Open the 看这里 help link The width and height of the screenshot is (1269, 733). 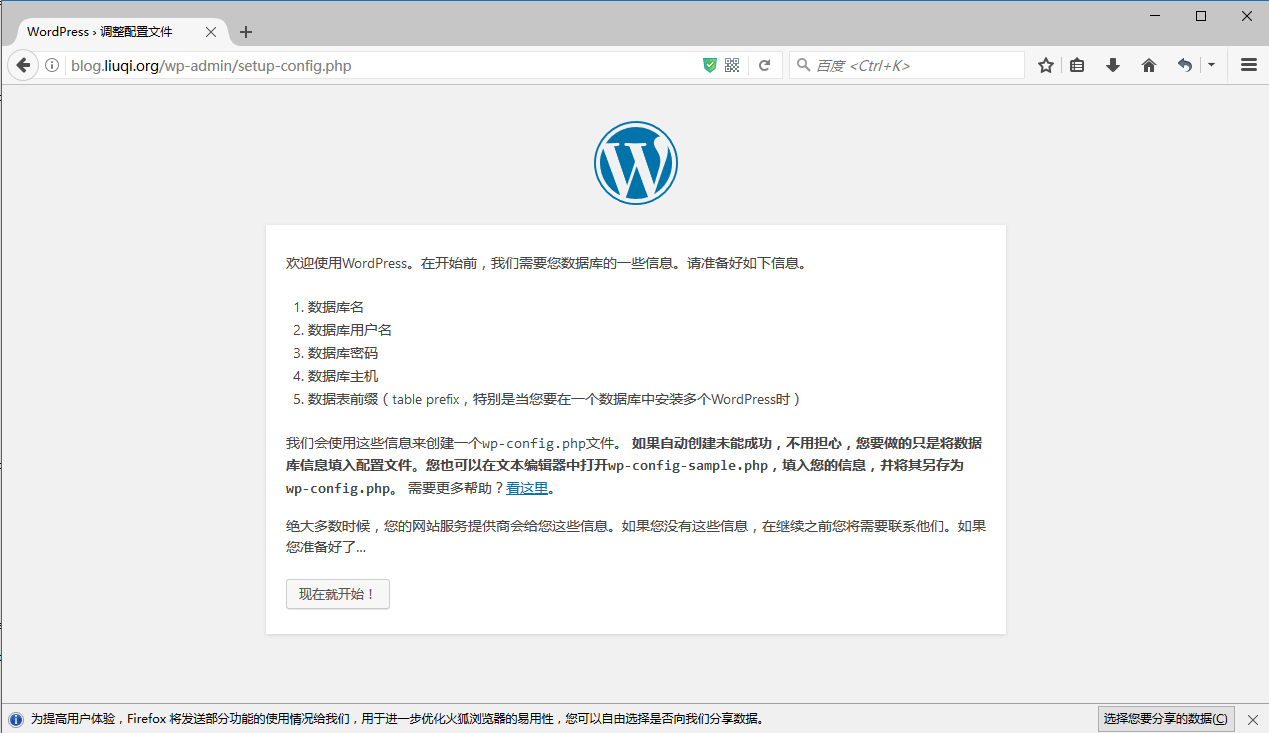click(x=527, y=489)
